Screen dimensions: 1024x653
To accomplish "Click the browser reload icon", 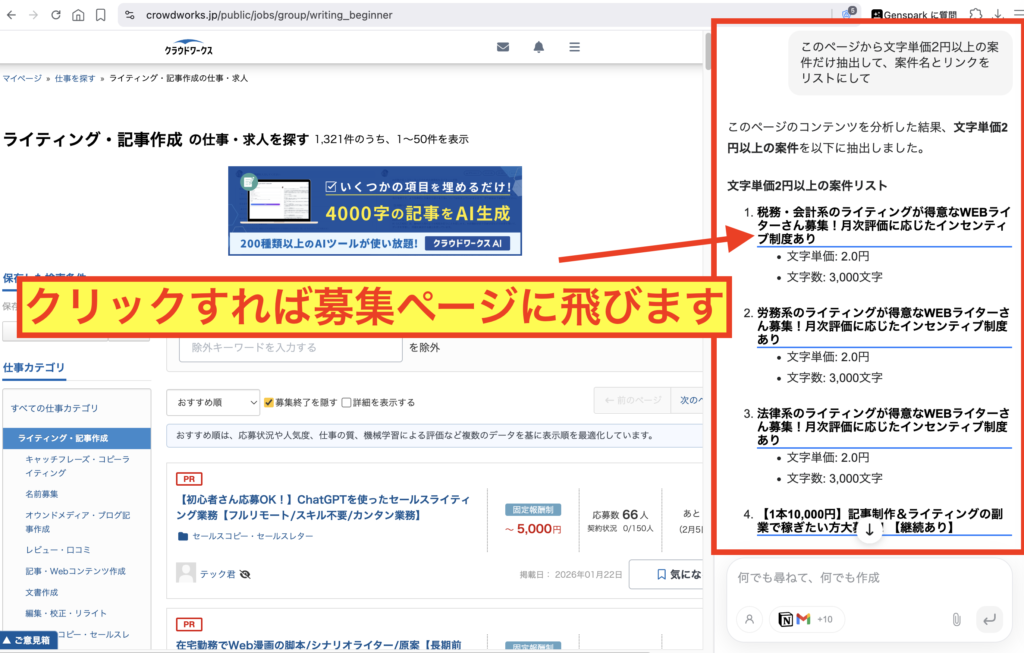I will [x=56, y=15].
